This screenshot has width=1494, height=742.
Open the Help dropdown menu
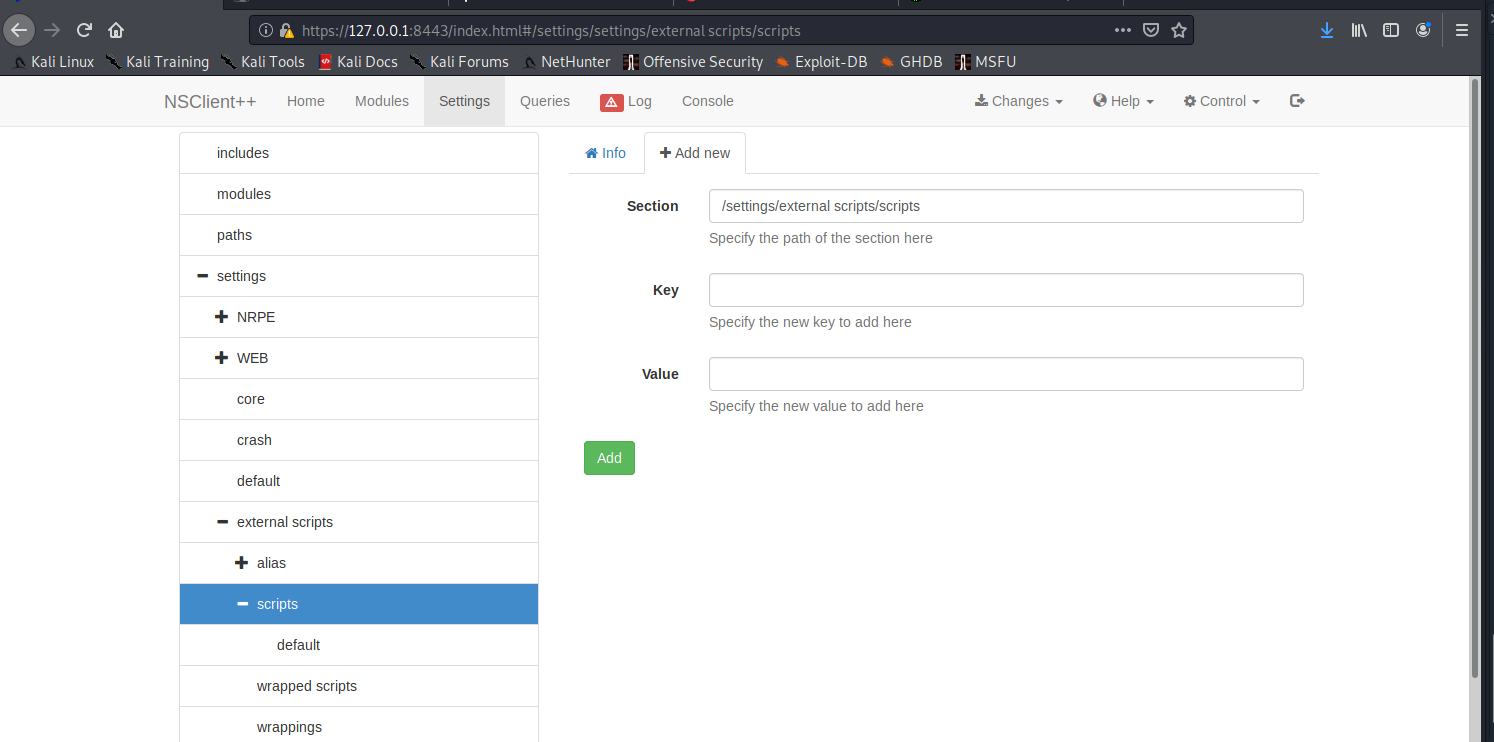tap(1123, 101)
